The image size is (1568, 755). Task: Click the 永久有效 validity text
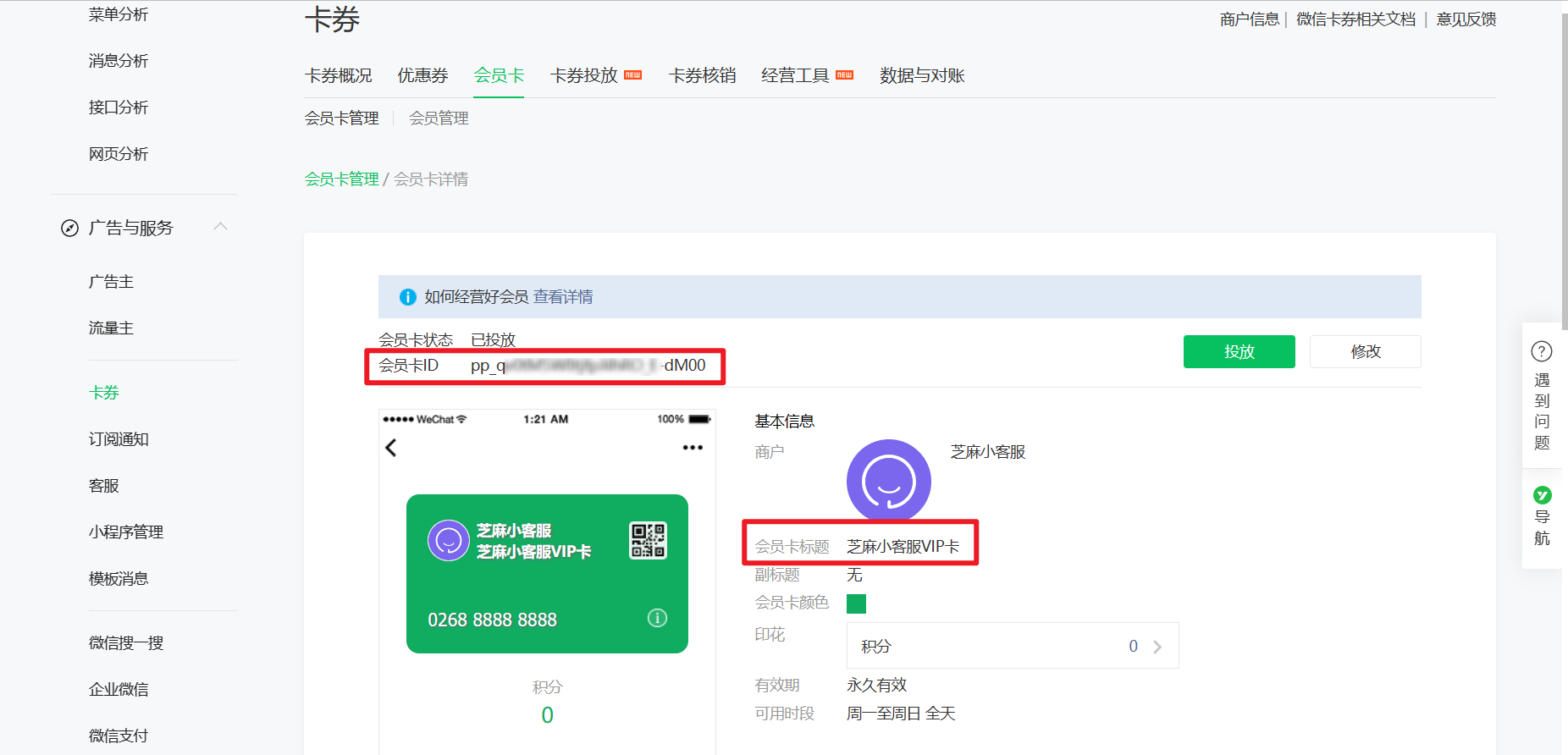876,686
